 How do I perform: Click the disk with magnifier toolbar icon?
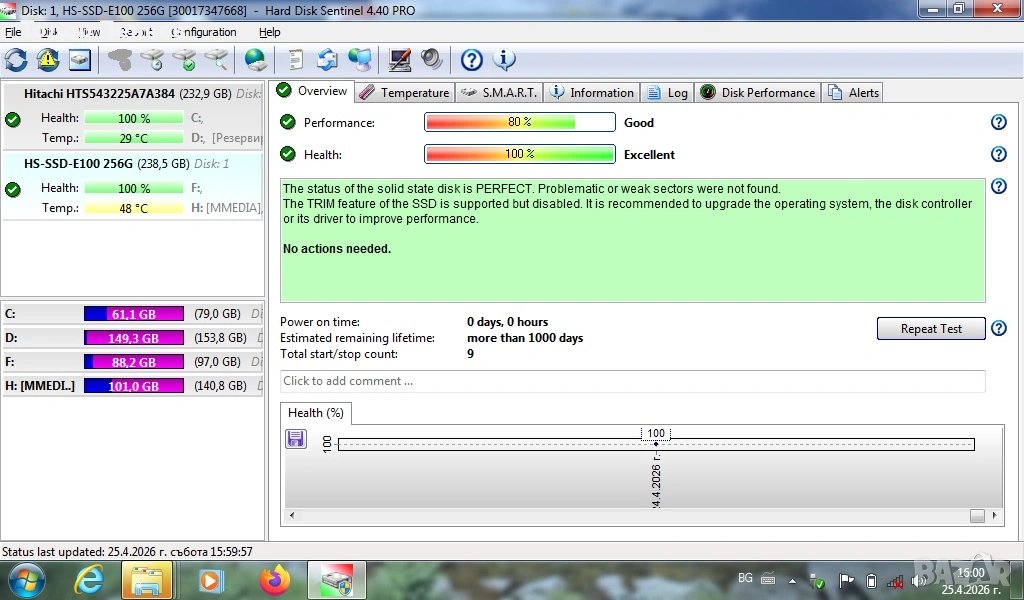[216, 60]
